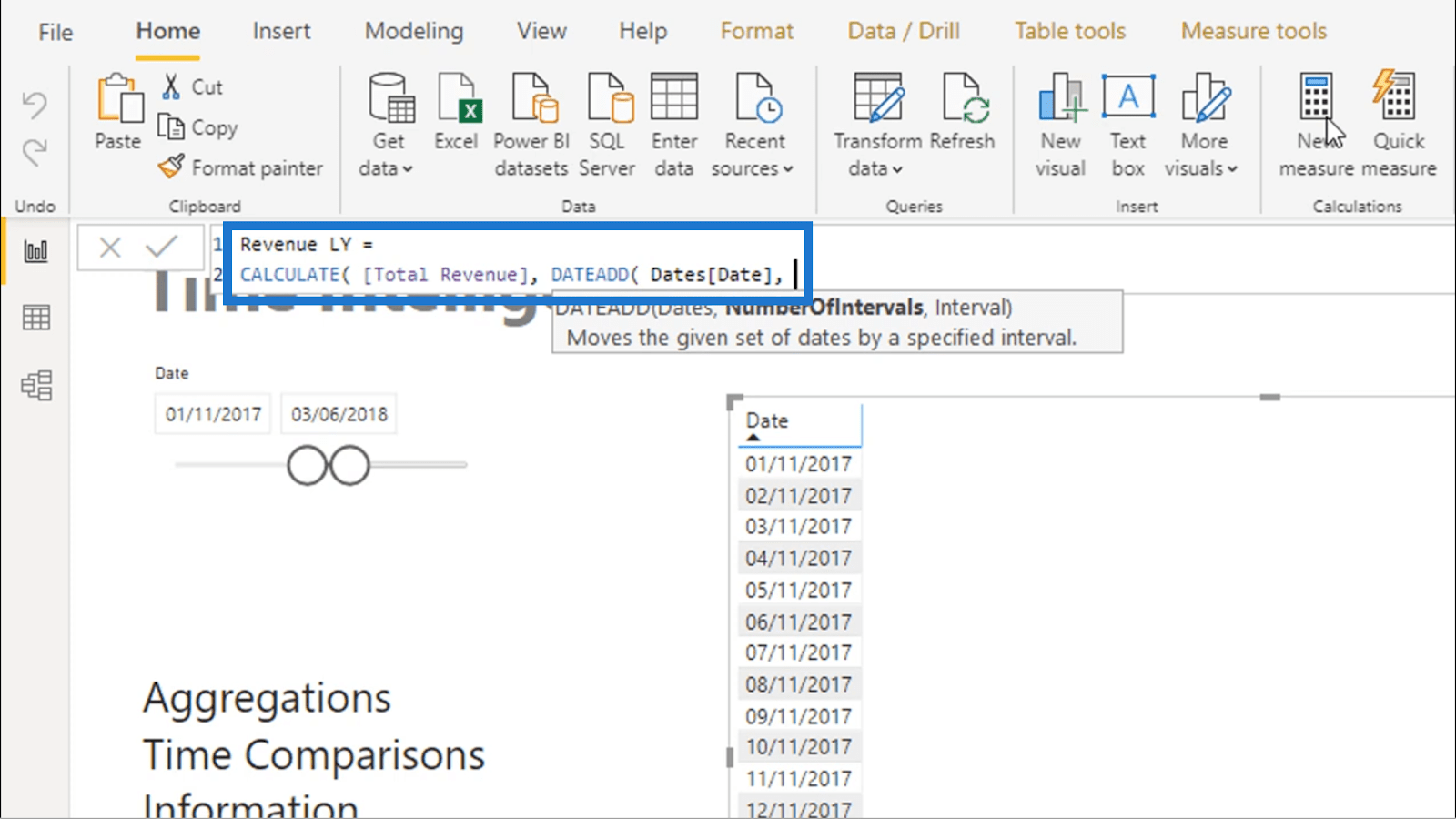This screenshot has height=819, width=1456.
Task: Click the Cut scissors icon
Action: pos(171,86)
